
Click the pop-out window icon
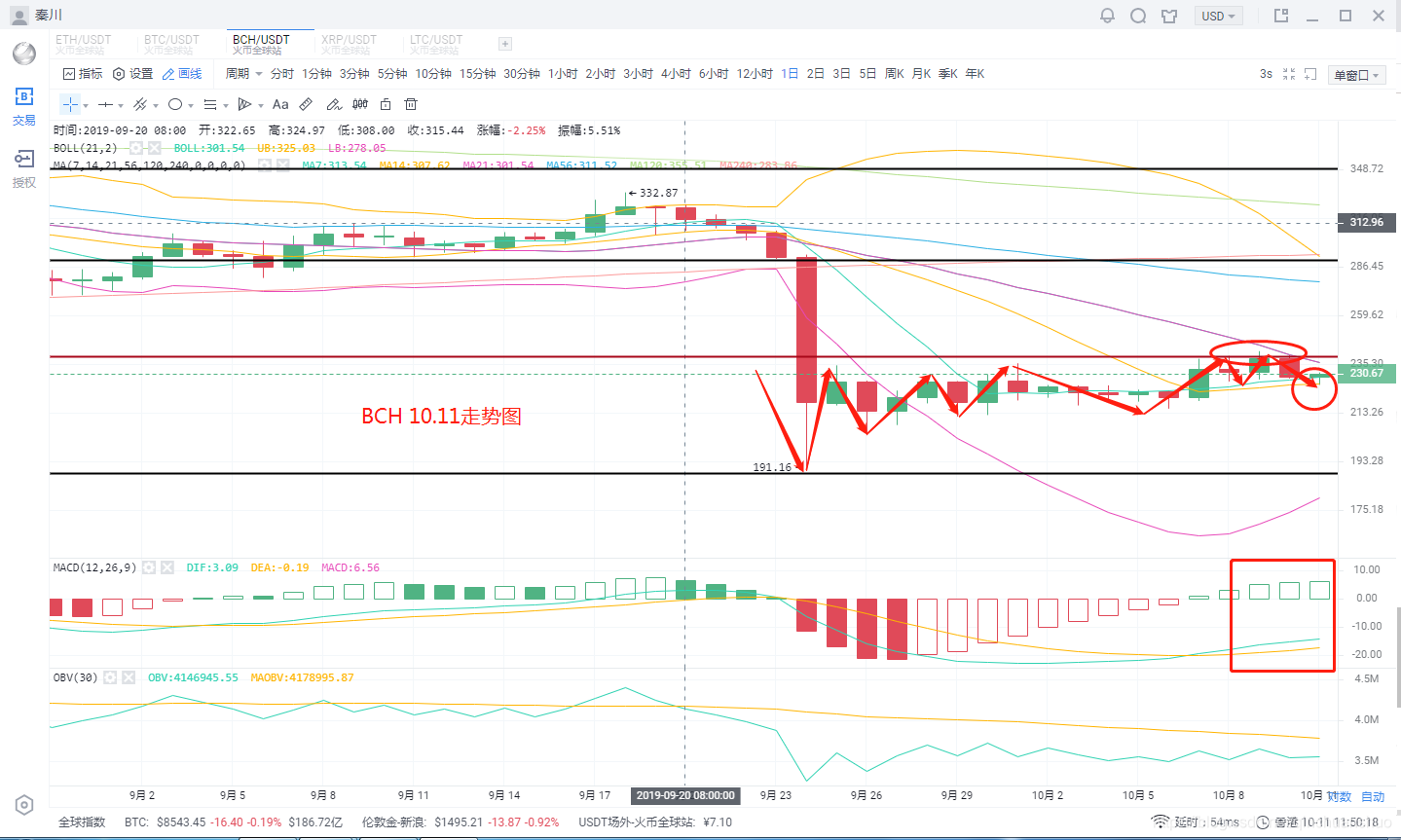1281,16
